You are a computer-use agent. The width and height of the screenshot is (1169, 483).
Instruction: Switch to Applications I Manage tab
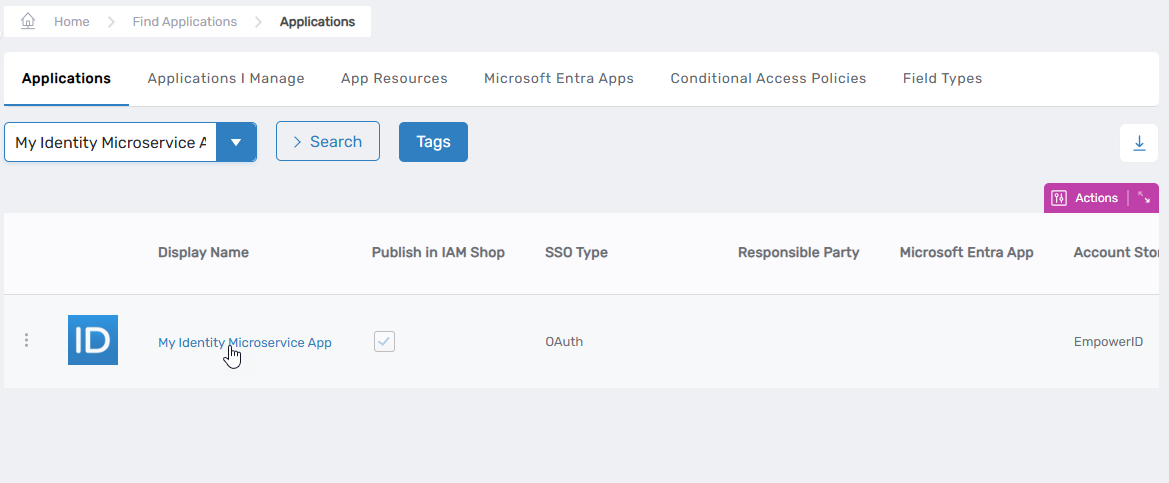pyautogui.click(x=226, y=78)
